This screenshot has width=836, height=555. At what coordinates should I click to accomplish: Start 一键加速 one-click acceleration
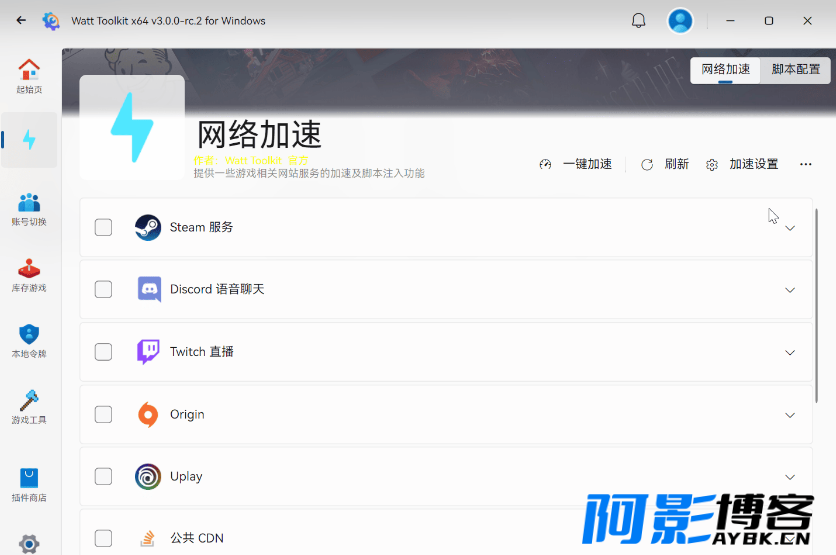[x=576, y=164]
